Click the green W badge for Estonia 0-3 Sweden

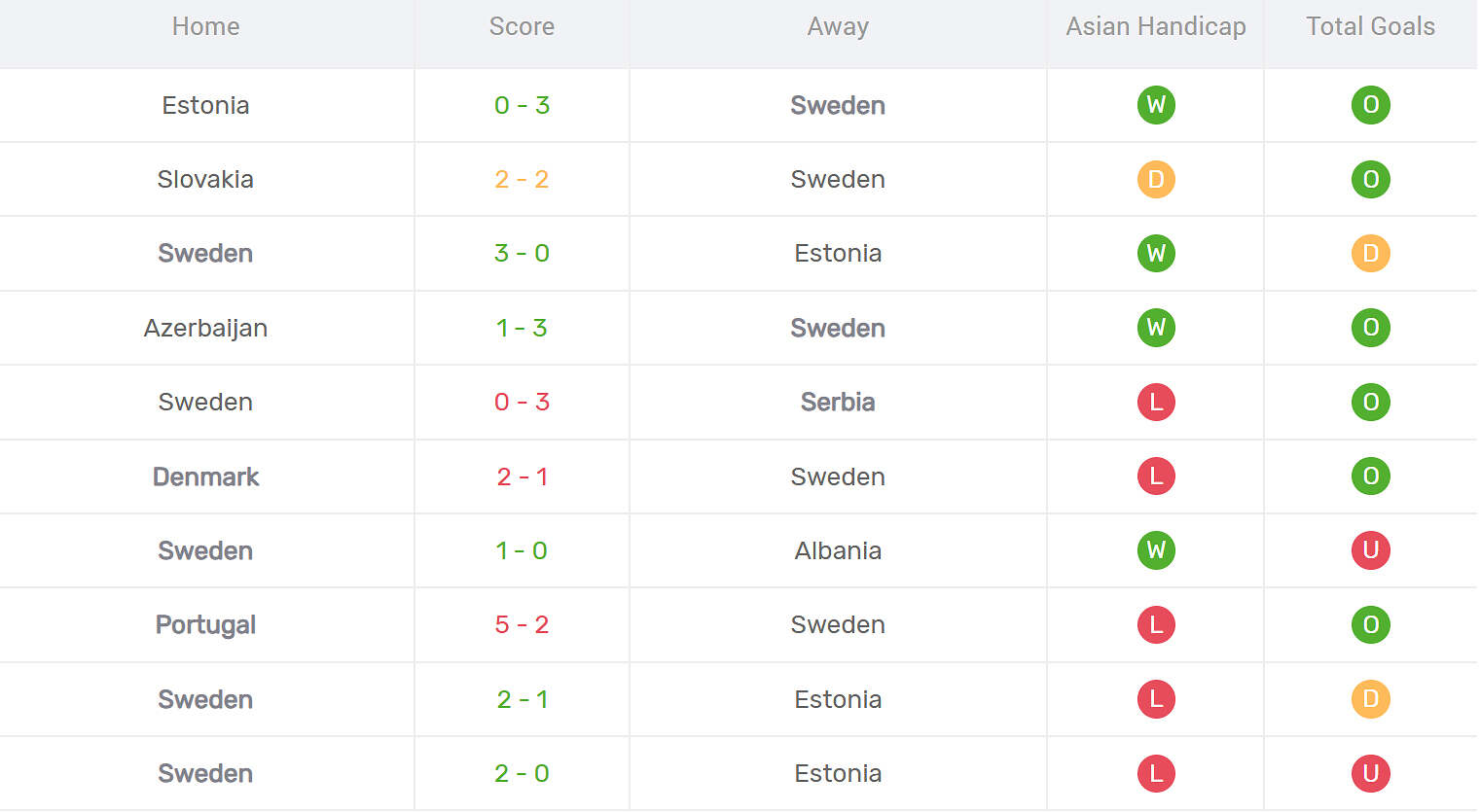click(x=1156, y=105)
